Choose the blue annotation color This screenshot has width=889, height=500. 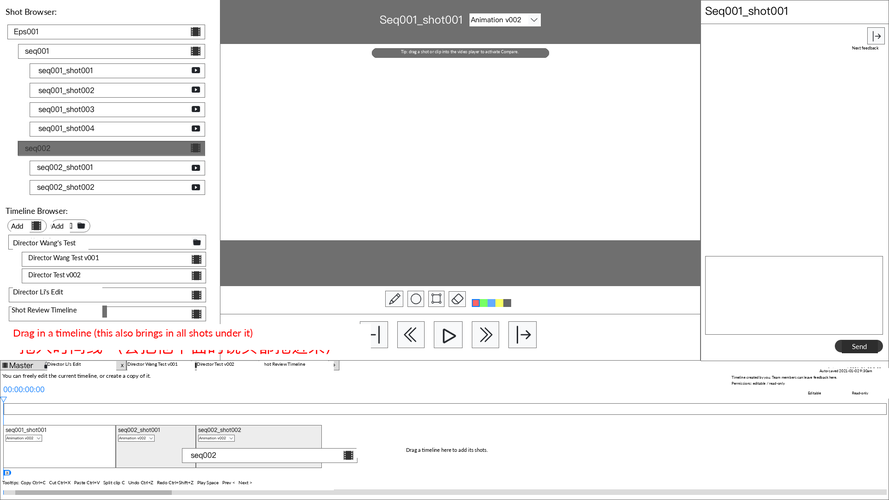click(492, 303)
